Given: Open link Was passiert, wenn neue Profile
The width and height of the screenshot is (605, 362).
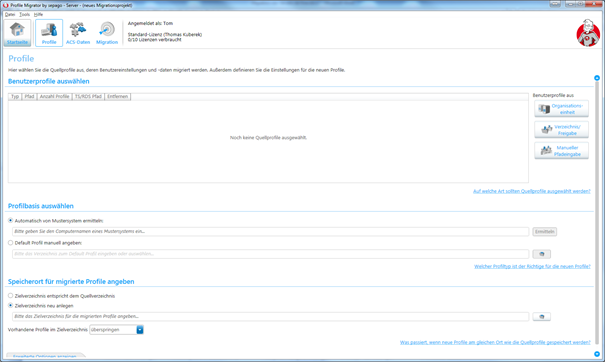Looking at the screenshot, I should pyautogui.click(x=495, y=342).
